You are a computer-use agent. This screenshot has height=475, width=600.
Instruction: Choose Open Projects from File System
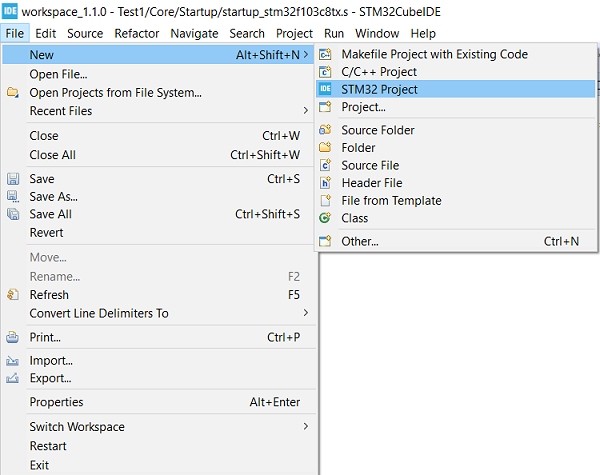coord(115,93)
